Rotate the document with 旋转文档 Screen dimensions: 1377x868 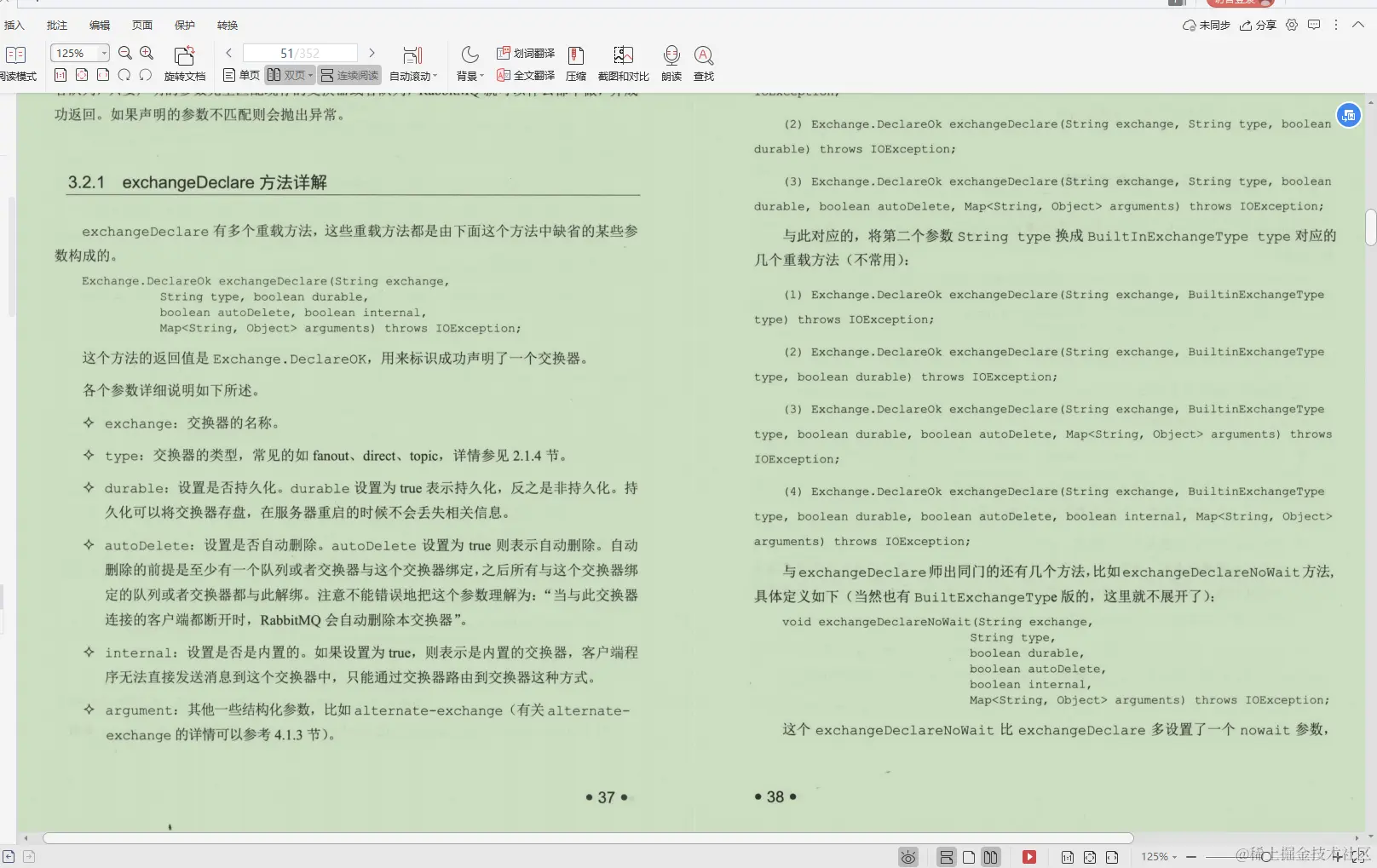coord(184,64)
